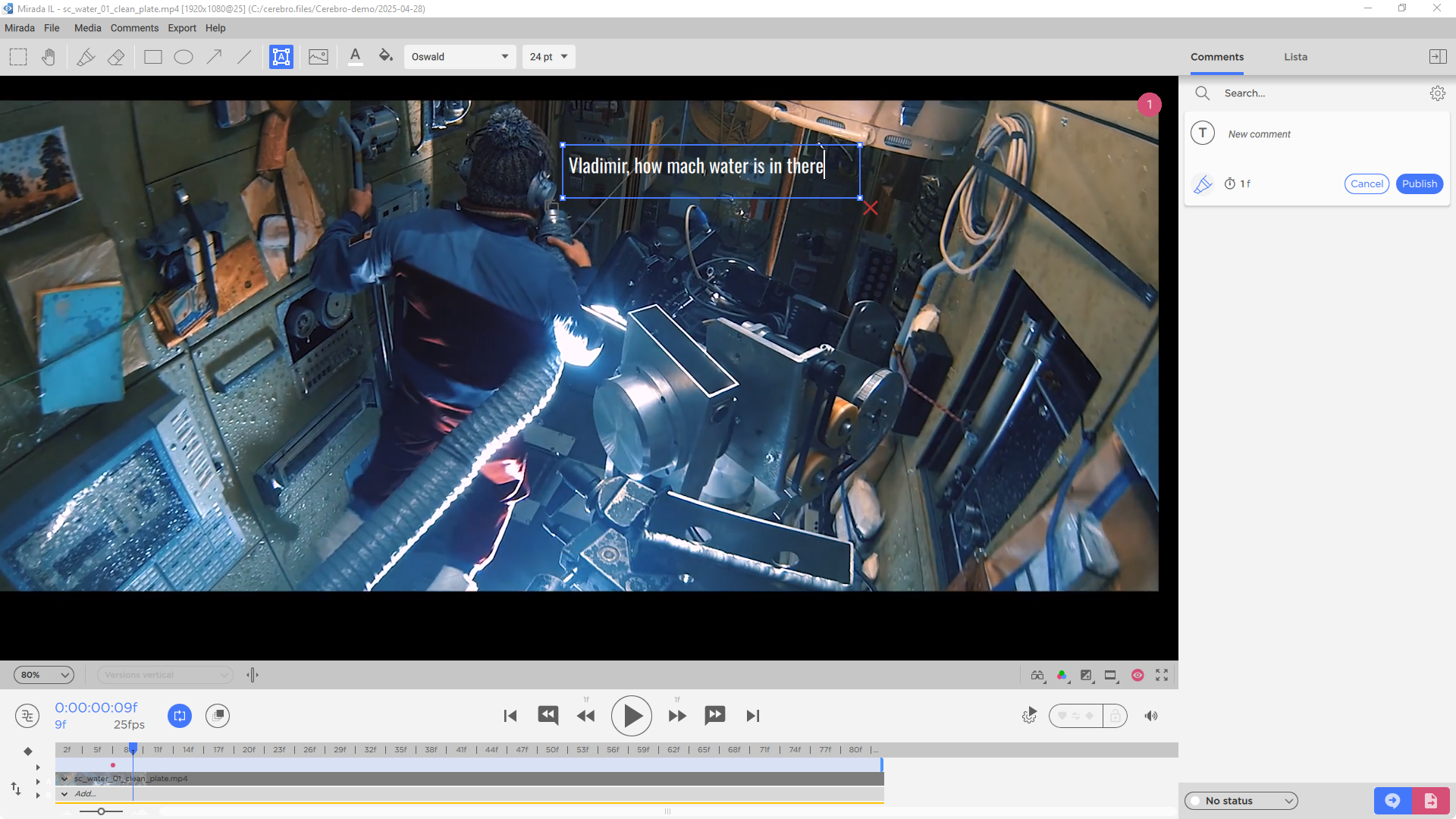The image size is (1456, 819).
Task: Open the 24 pt font size dropdown
Action: pos(548,56)
